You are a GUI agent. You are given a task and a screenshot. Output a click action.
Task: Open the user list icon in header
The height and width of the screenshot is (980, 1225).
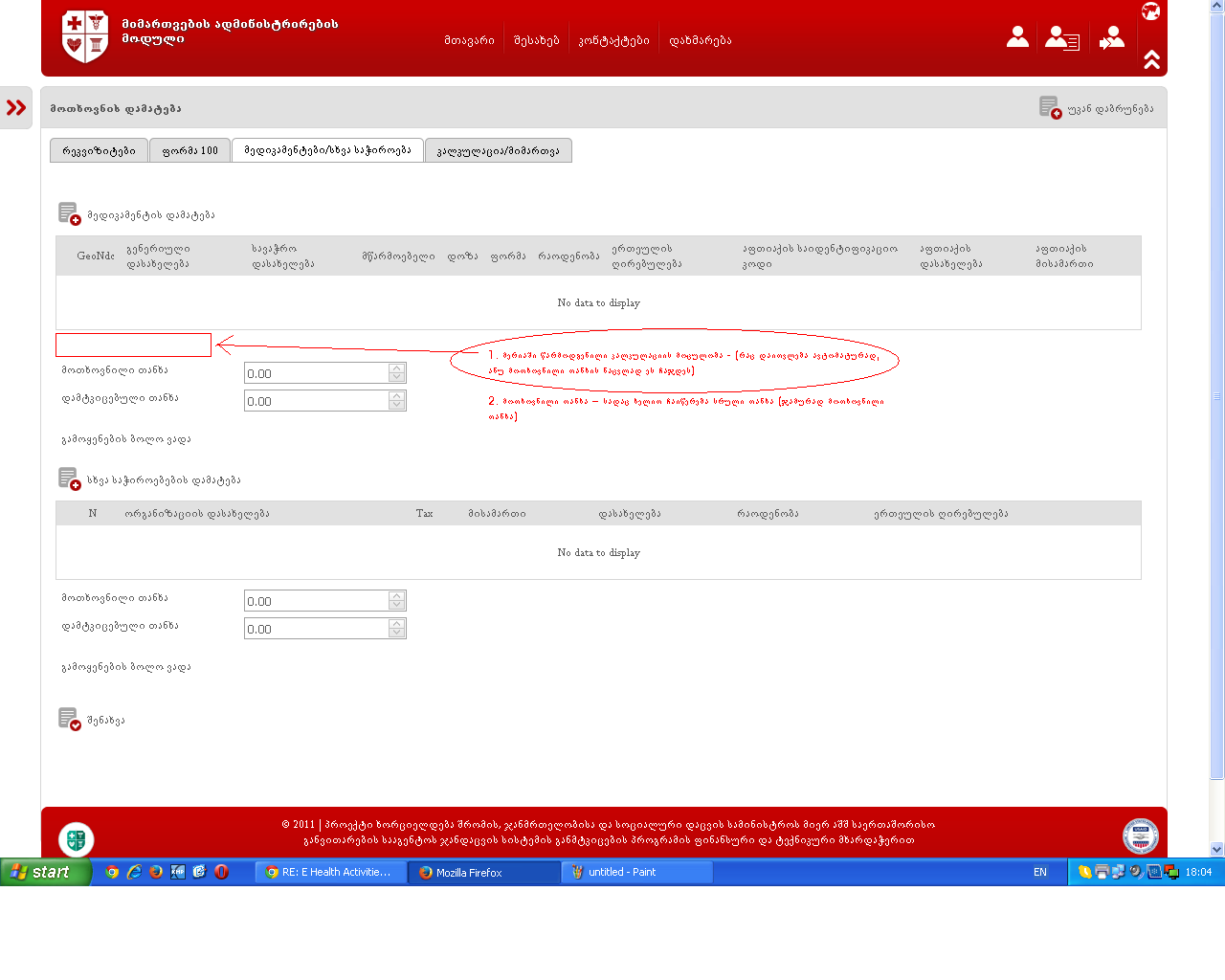1061,38
